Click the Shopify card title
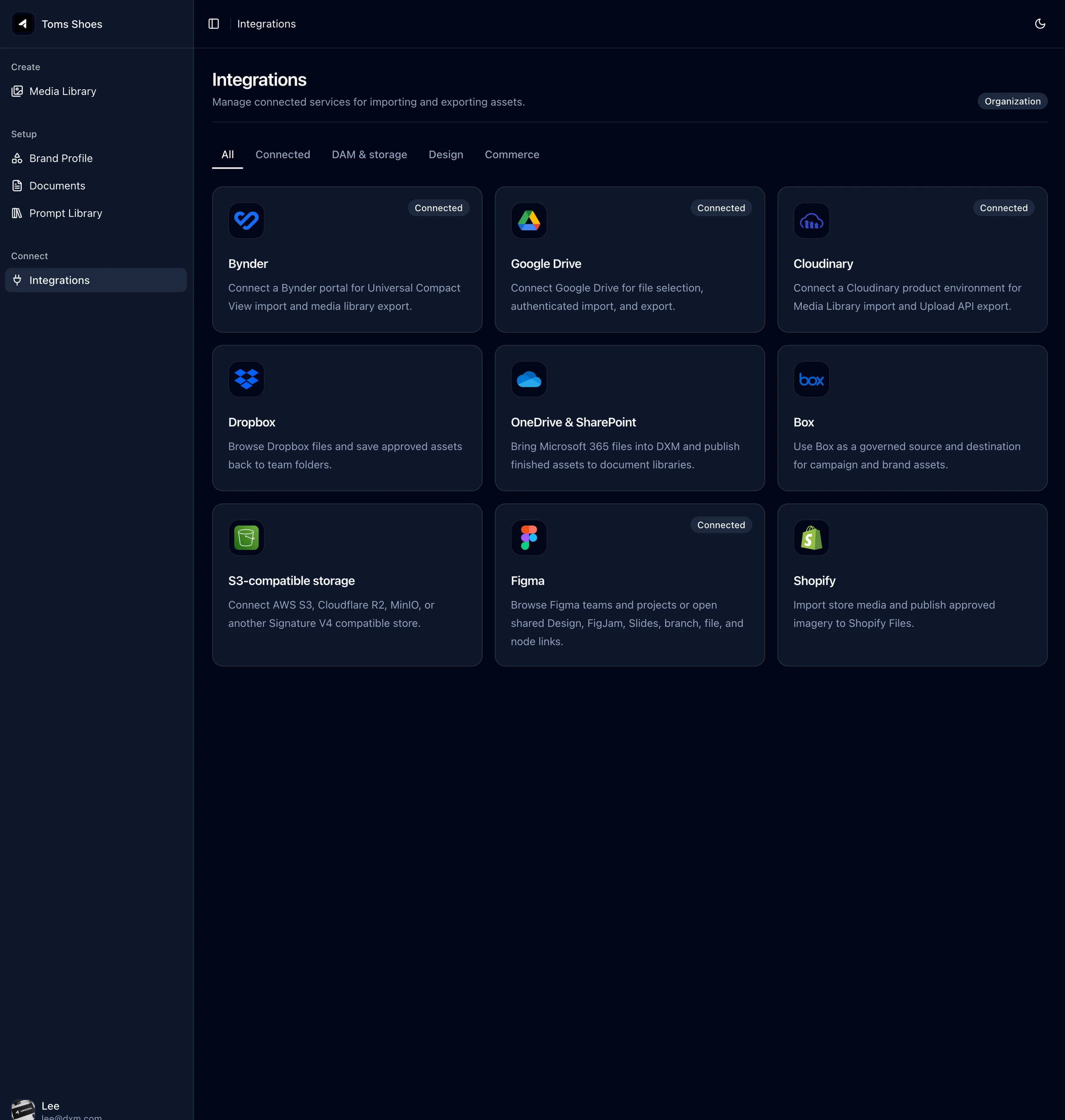Image resolution: width=1065 pixels, height=1120 pixels. 814,581
